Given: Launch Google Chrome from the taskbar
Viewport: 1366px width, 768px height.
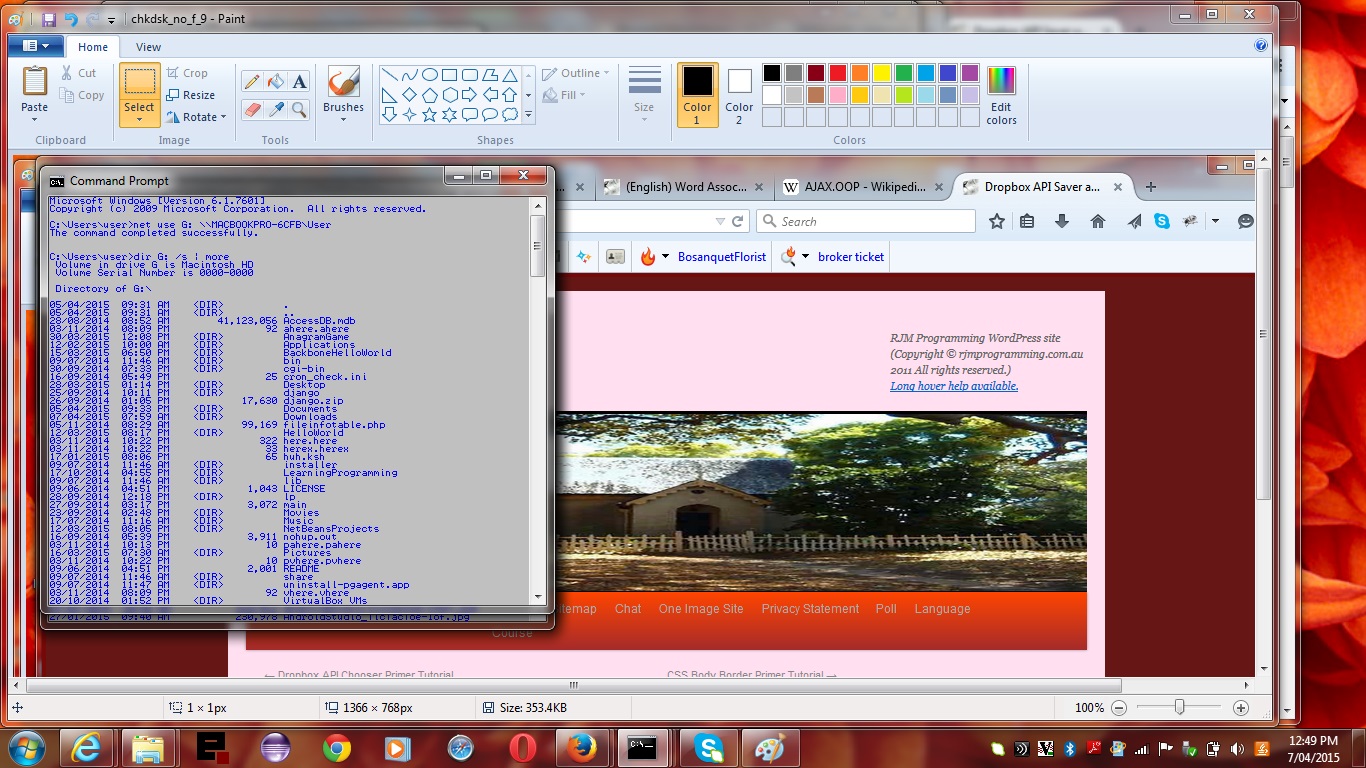Looking at the screenshot, I should (x=337, y=748).
